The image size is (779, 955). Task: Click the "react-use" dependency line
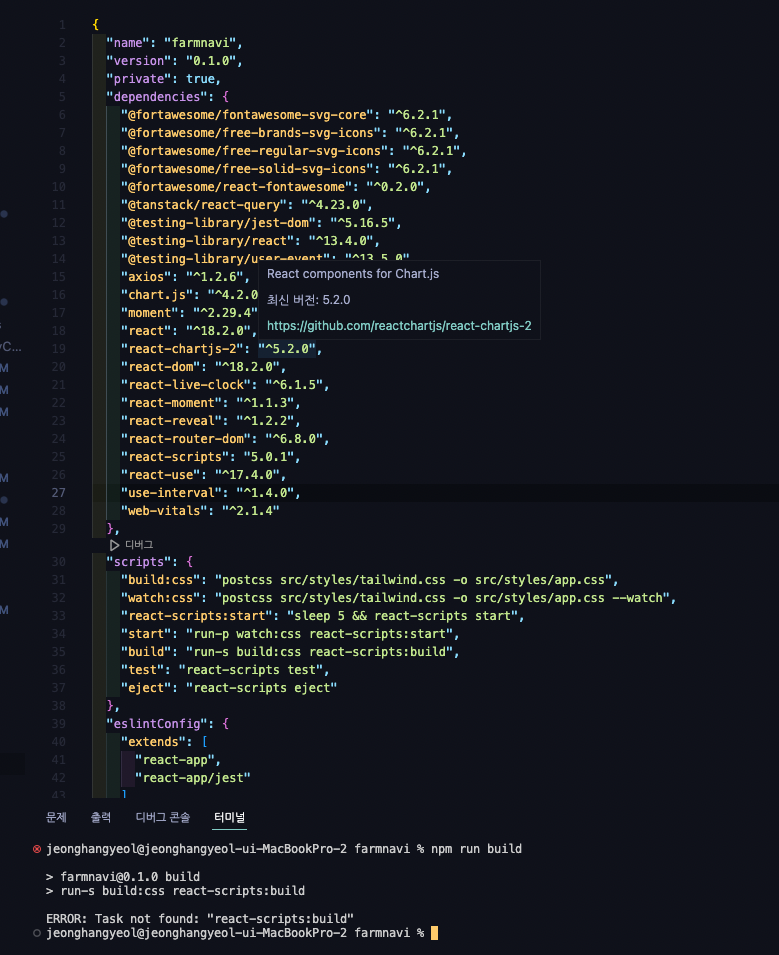tap(203, 475)
